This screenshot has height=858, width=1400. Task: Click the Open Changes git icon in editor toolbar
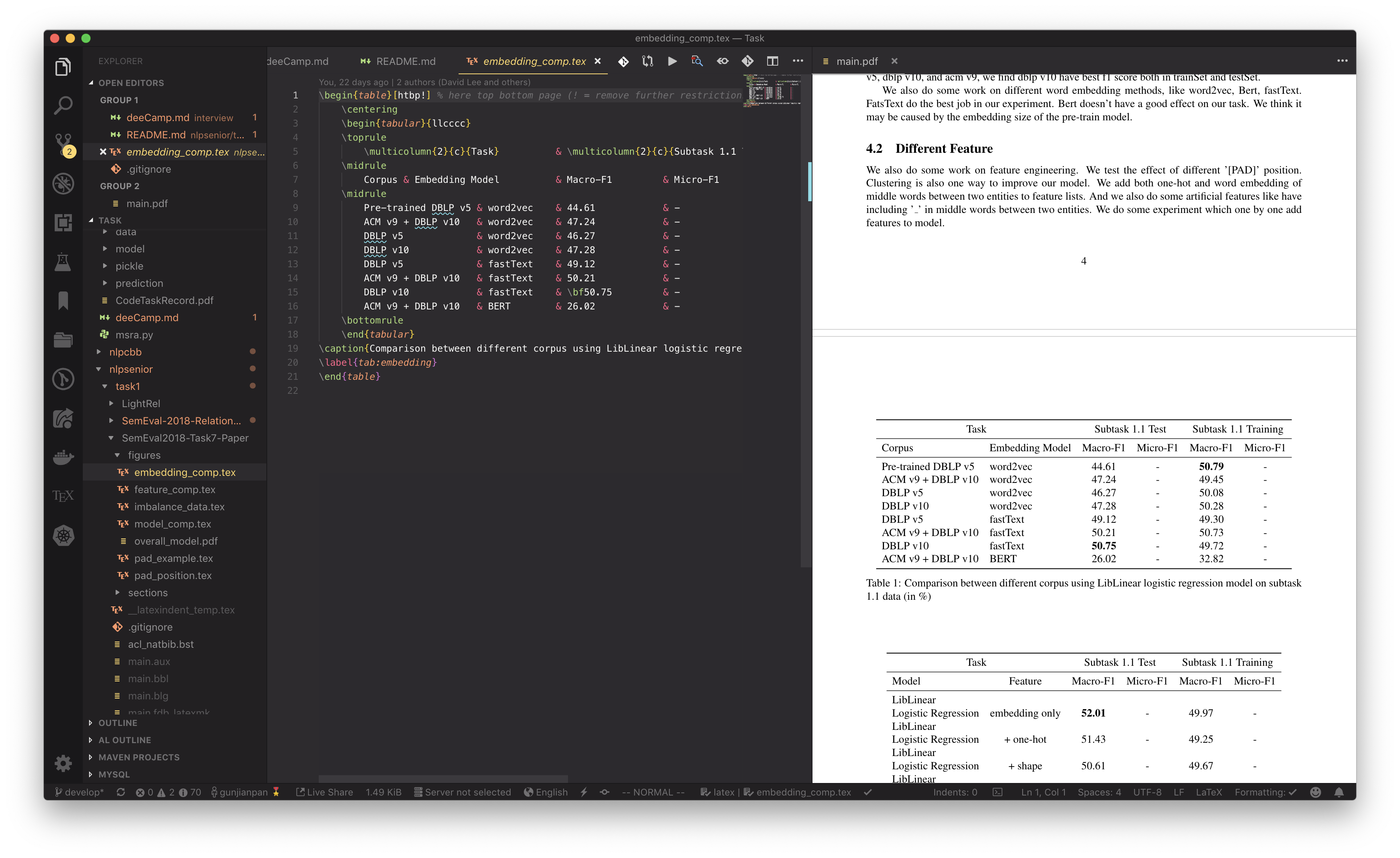(x=623, y=61)
